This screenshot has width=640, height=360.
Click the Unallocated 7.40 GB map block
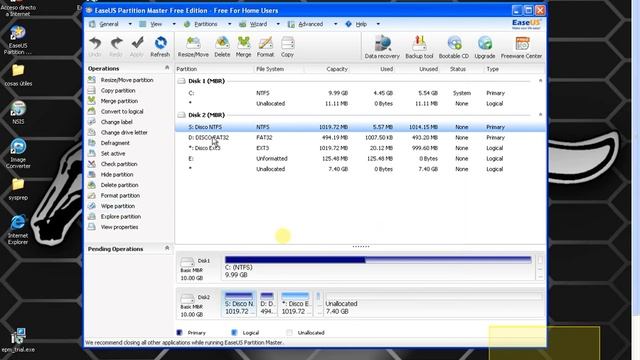[x=434, y=303]
